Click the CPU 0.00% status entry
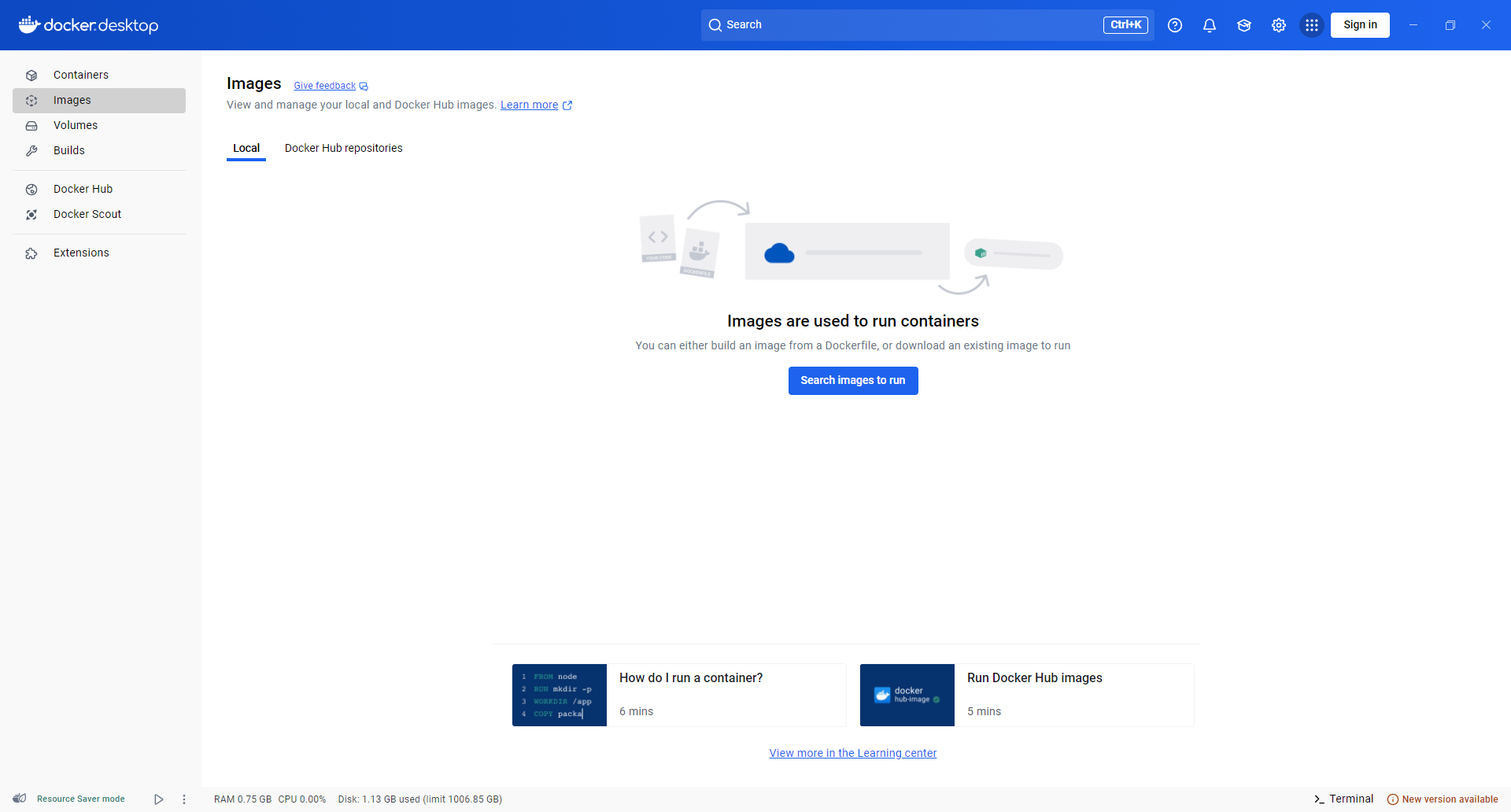The width and height of the screenshot is (1511, 812). (x=301, y=799)
